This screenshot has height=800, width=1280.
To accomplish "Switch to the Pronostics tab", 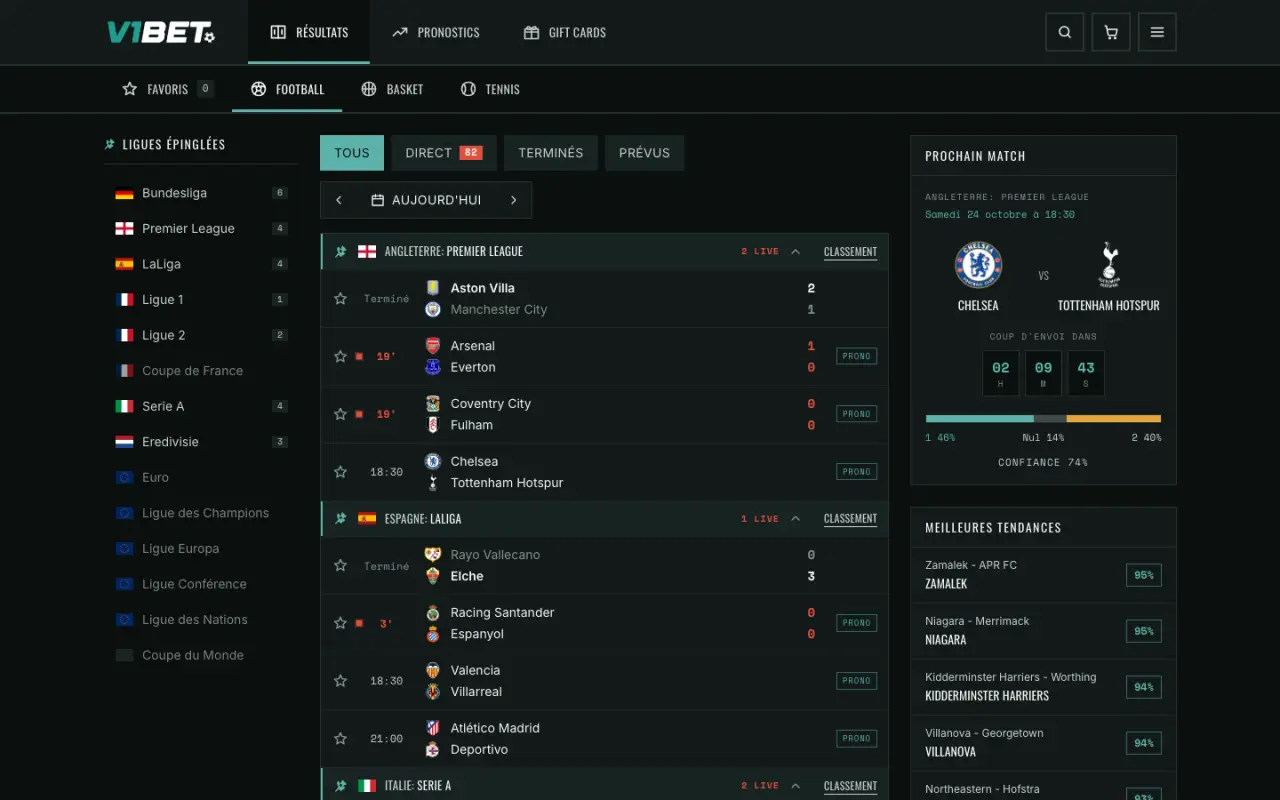I will point(436,32).
